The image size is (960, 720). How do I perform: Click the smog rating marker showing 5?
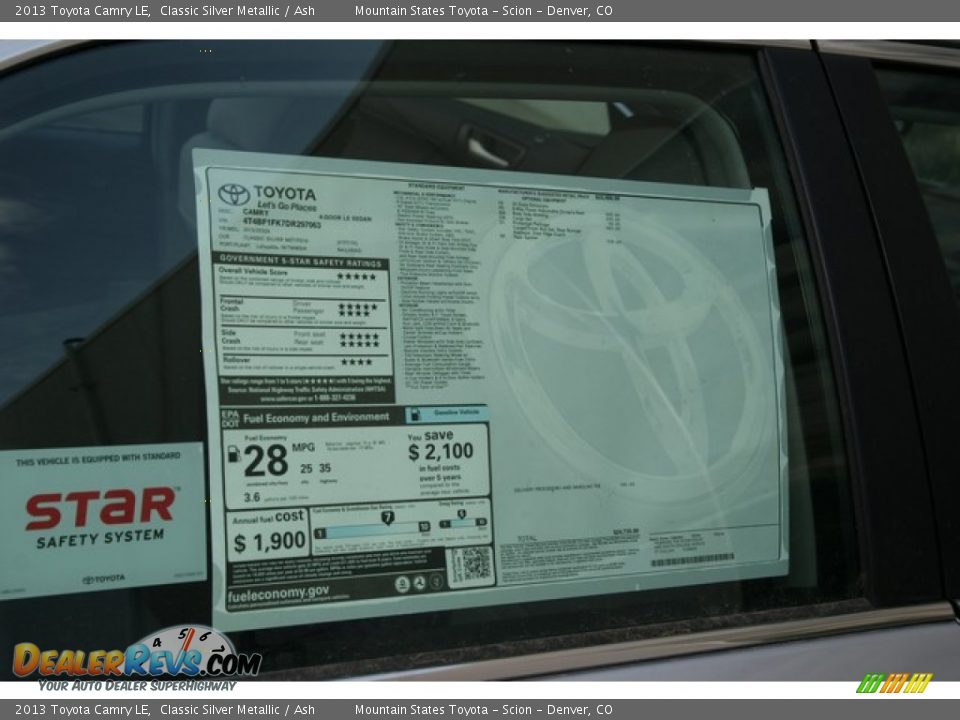point(462,514)
